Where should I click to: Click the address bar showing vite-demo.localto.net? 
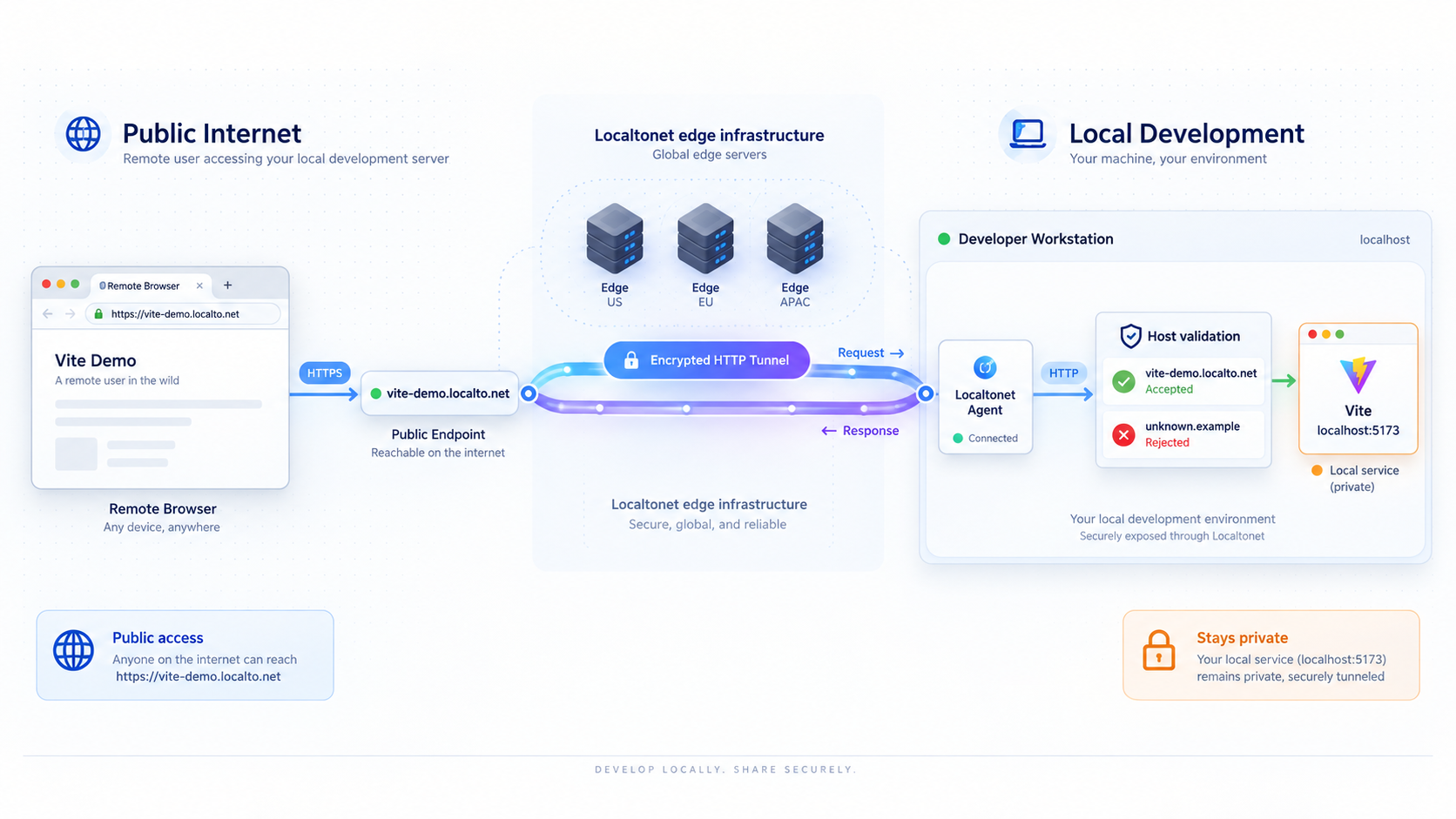point(183,314)
